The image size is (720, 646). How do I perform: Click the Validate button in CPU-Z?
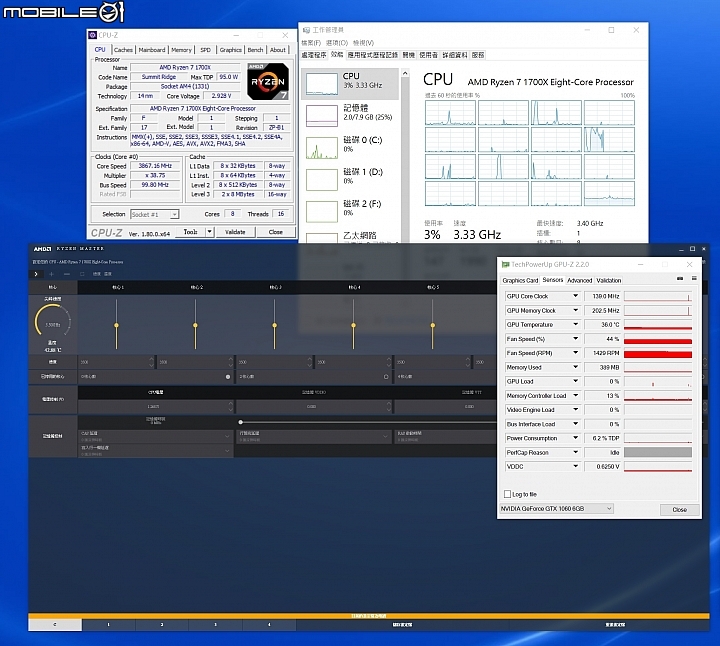[235, 232]
